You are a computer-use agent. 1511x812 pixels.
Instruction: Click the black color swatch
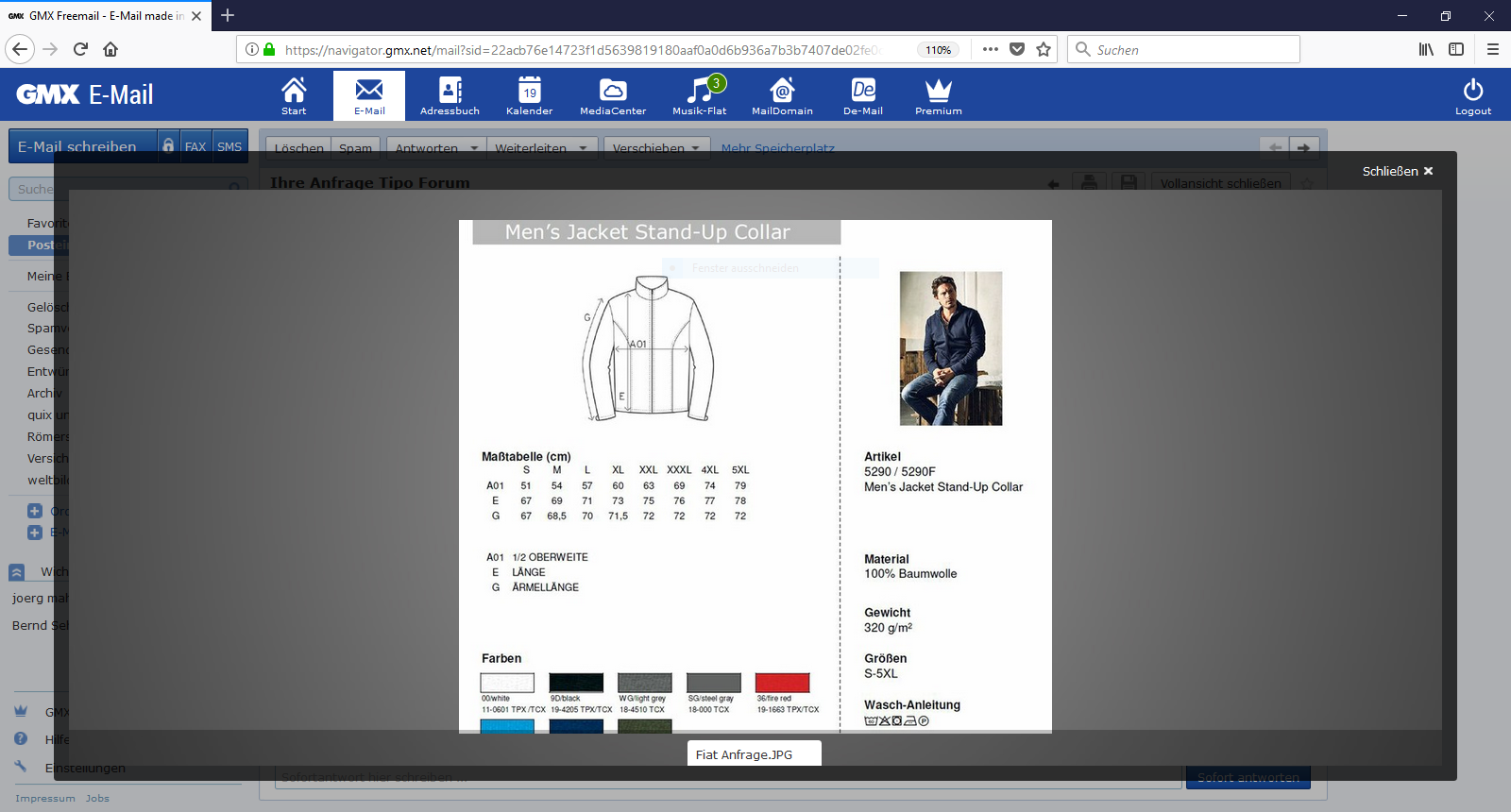pyautogui.click(x=576, y=683)
